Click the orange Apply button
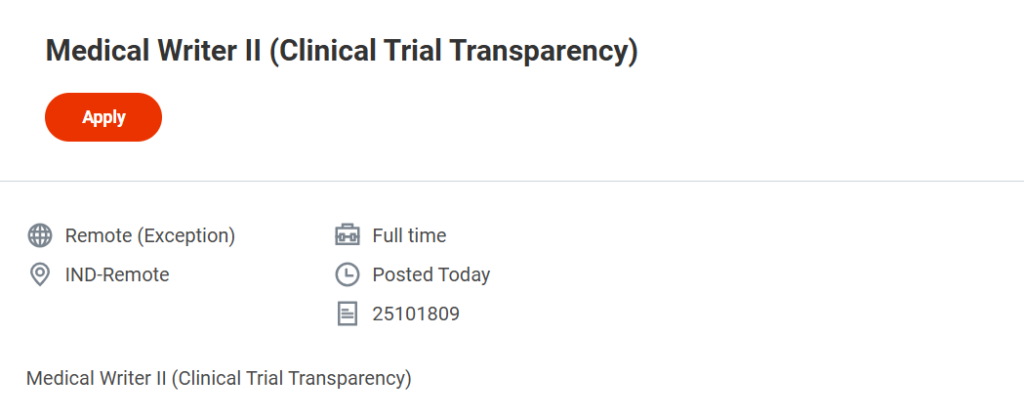Viewport: 1024px width, 419px height. coord(103,117)
